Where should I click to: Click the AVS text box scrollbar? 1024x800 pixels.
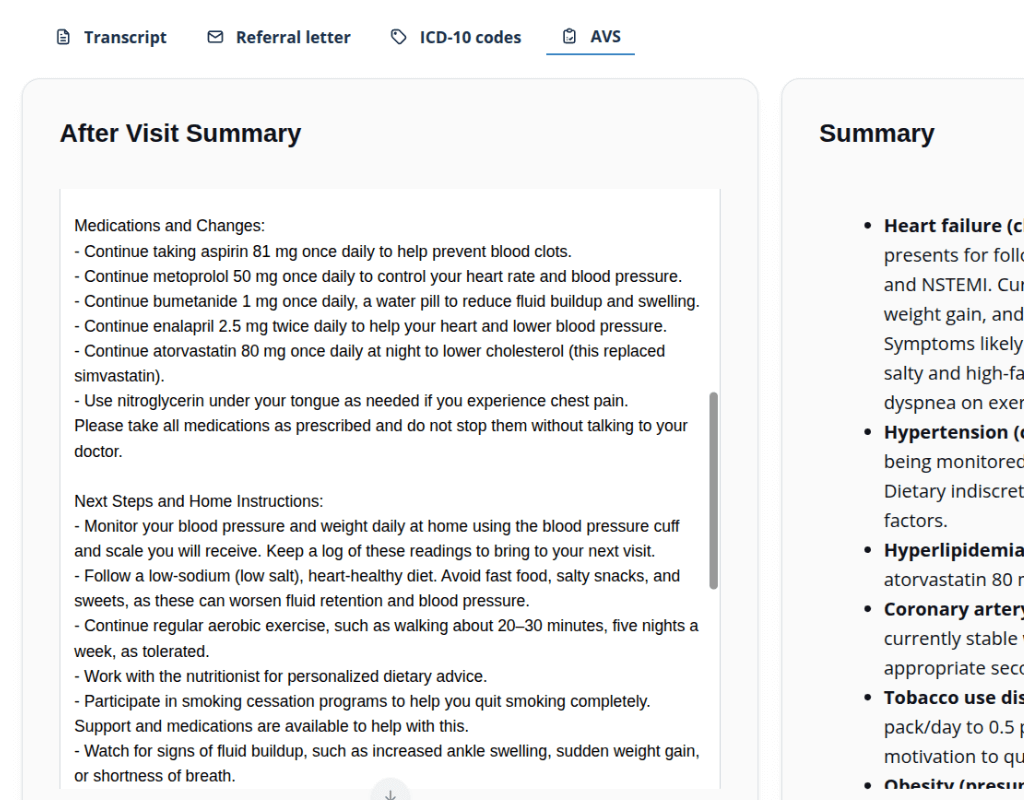coord(713,490)
